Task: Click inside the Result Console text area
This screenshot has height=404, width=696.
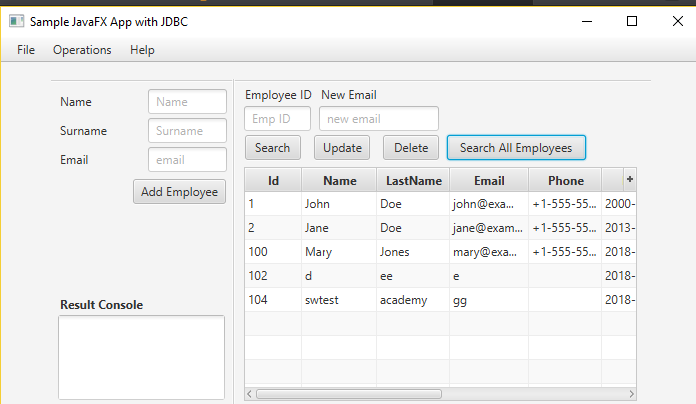Action: [142, 357]
